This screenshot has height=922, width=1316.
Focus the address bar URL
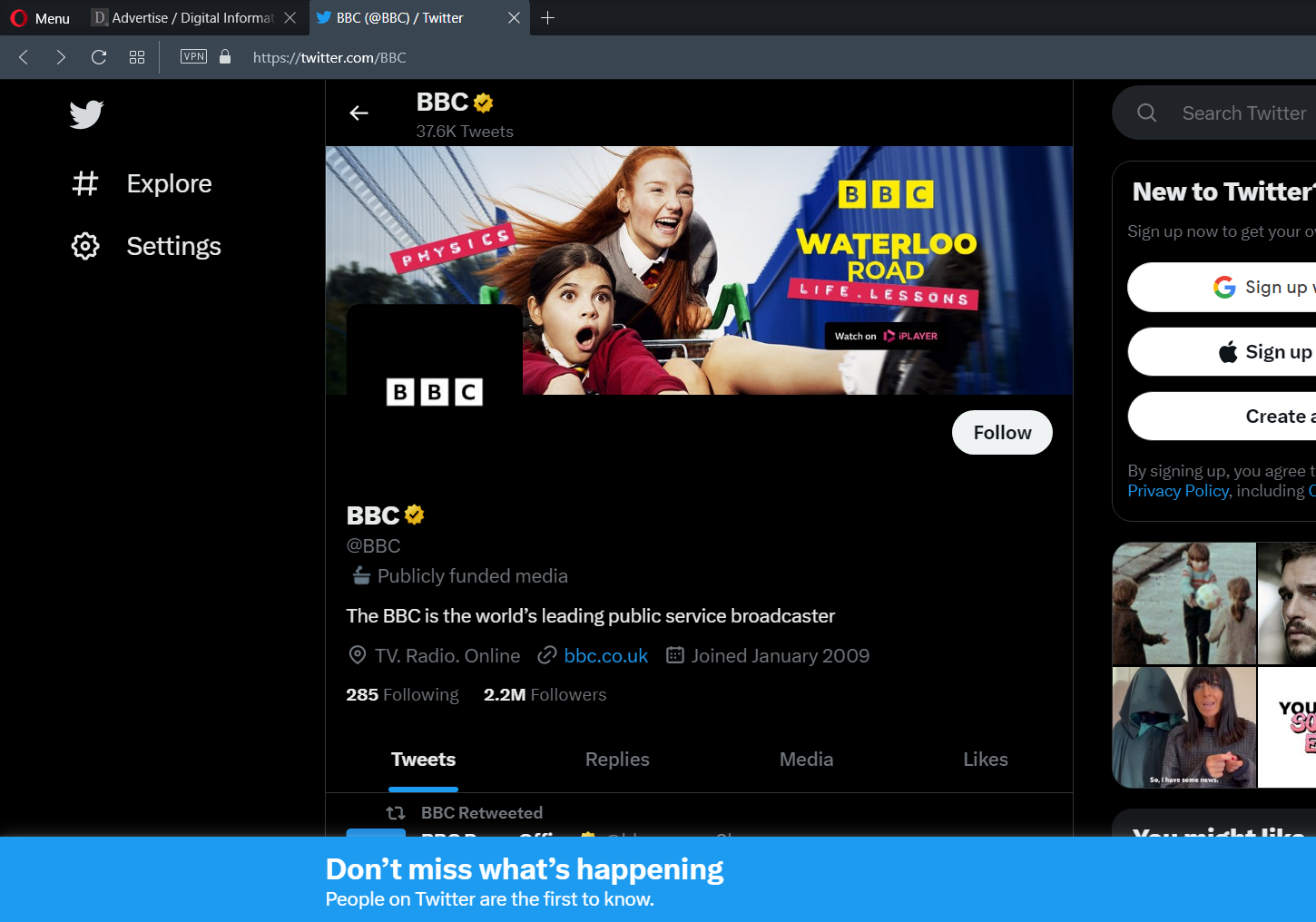(329, 57)
